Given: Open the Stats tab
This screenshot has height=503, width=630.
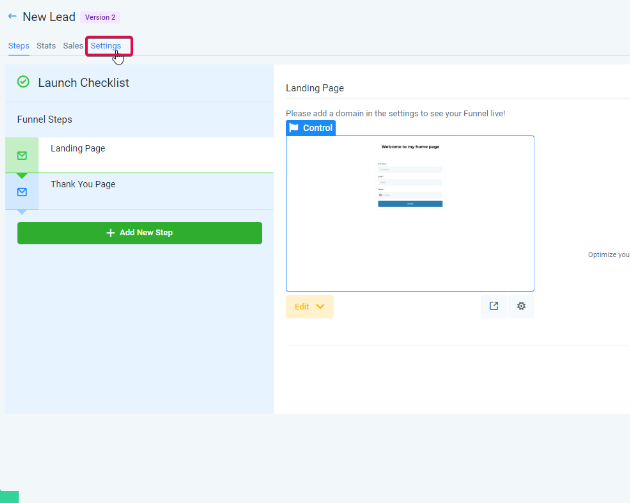Looking at the screenshot, I should [x=46, y=46].
